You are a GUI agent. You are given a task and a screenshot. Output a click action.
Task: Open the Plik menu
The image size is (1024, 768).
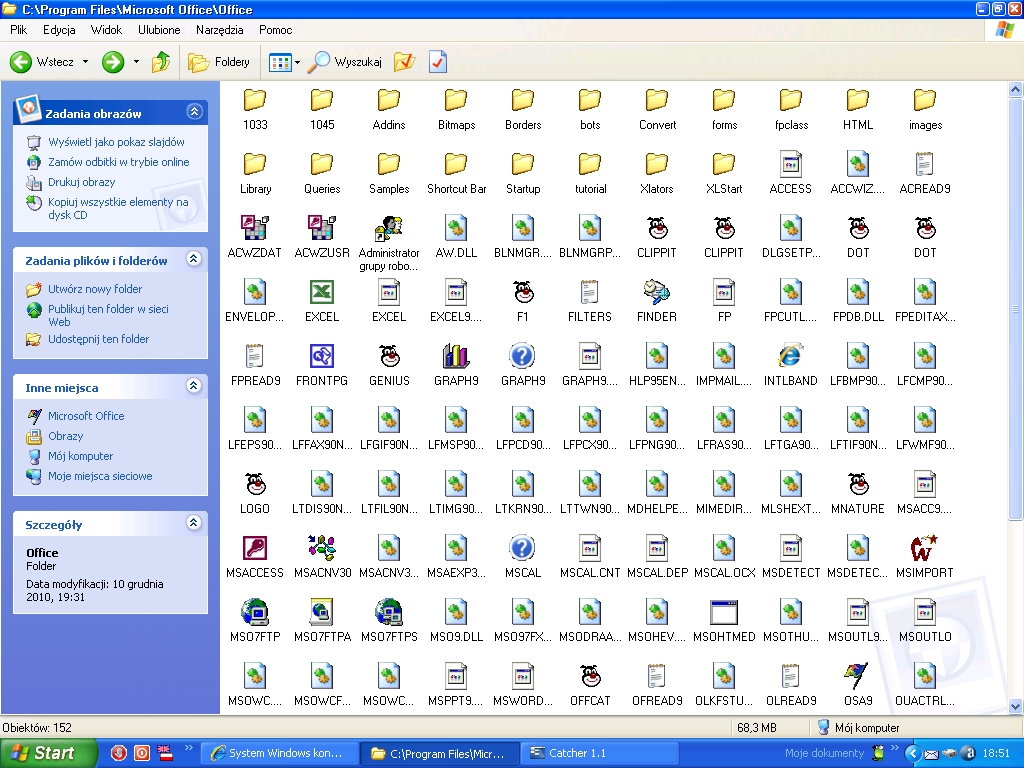tap(18, 30)
